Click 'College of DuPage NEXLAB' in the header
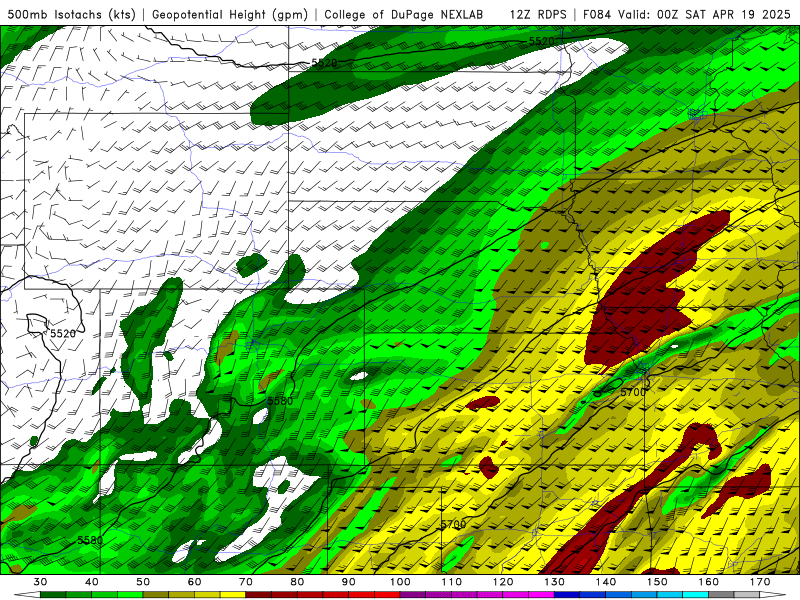Screen dimensions: 800x600 pyautogui.click(x=403, y=15)
